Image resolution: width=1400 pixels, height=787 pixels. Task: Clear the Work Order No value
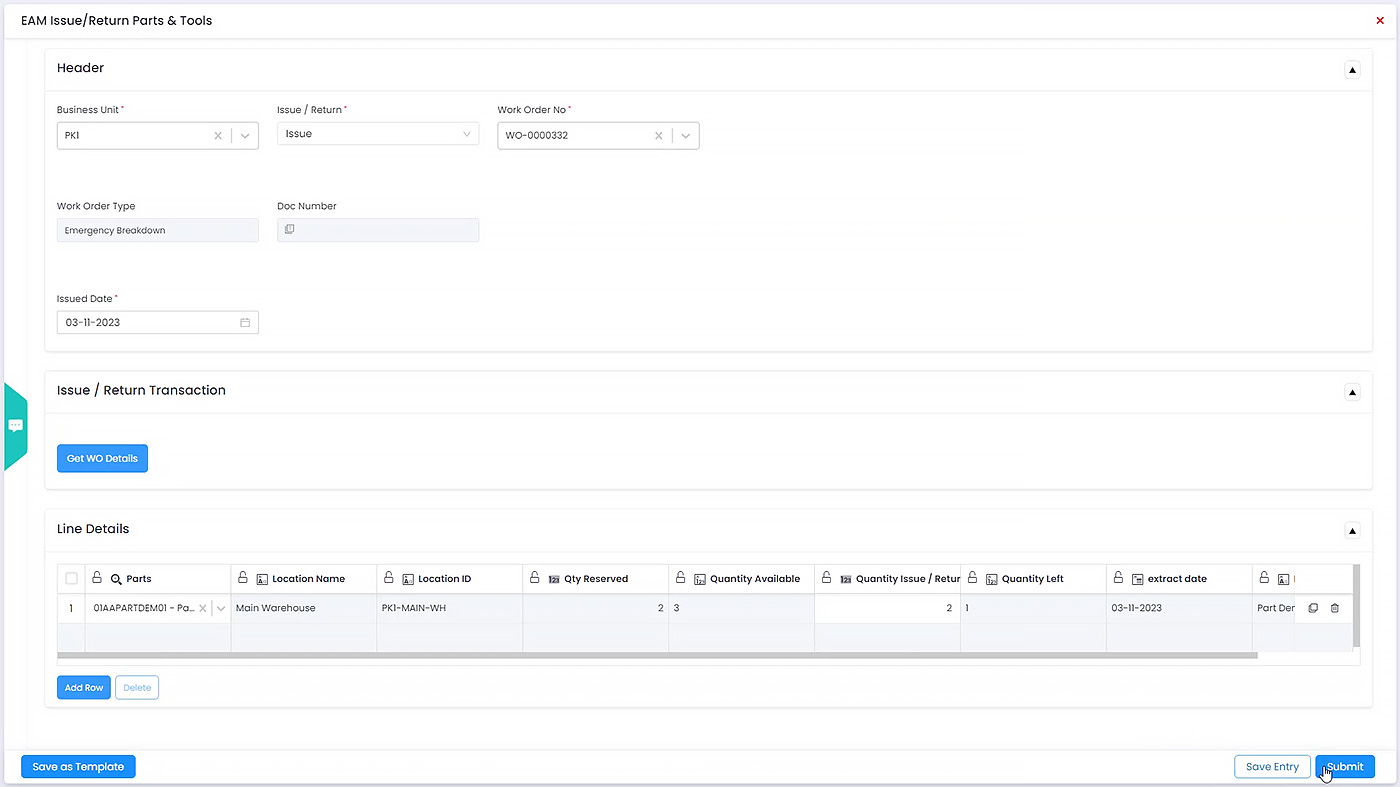[x=658, y=135]
